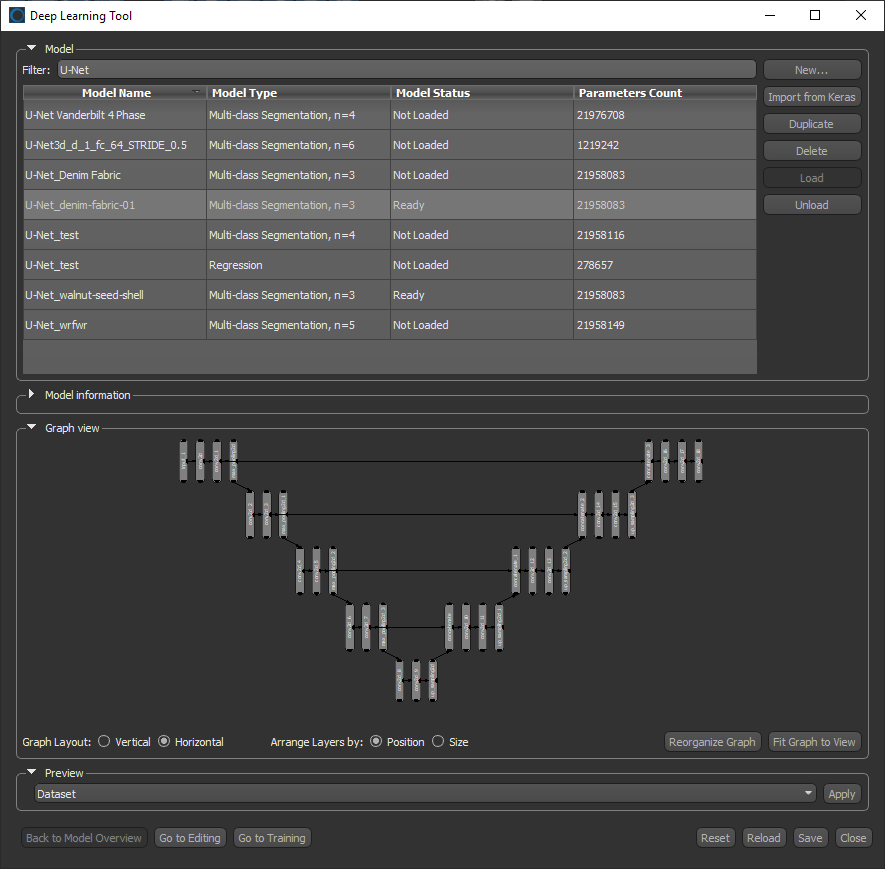This screenshot has height=869, width=885.
Task: Select Vertical graph layout
Action: click(x=104, y=742)
